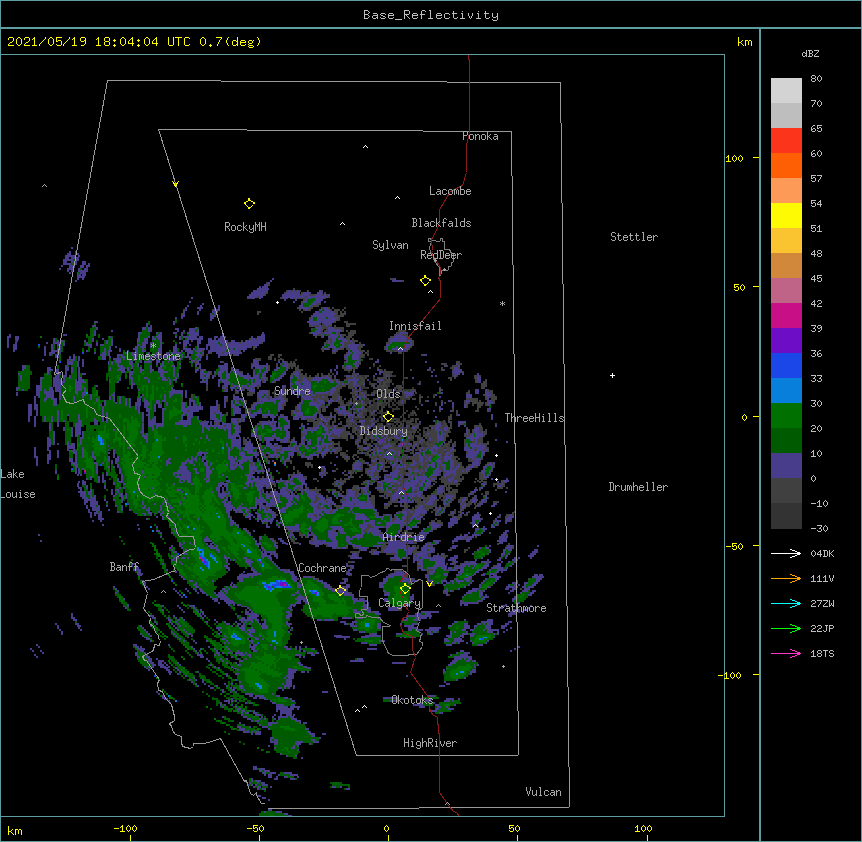Viewport: 862px width, 842px height.
Task: Click the 100 tick on the right km axis
Action: [734, 158]
